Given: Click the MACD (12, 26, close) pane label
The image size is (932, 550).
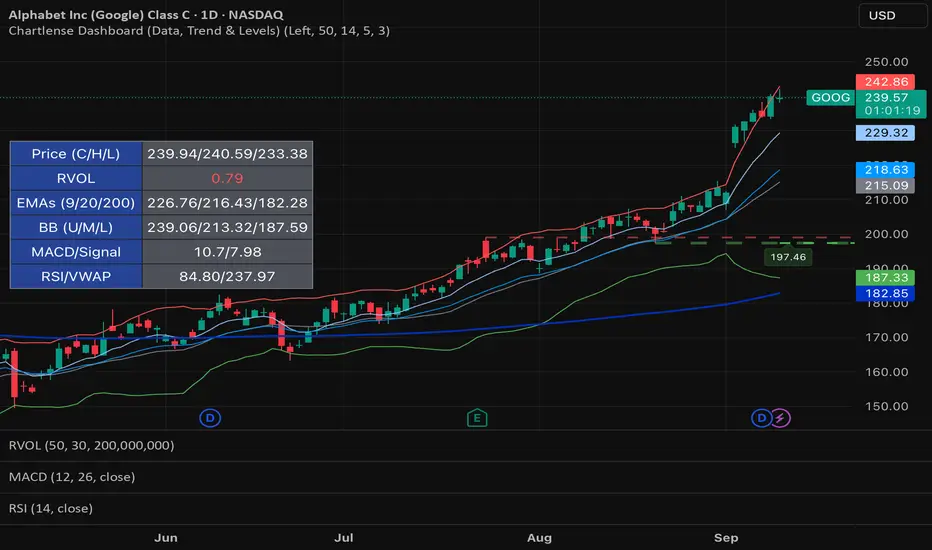Looking at the screenshot, I should point(72,477).
